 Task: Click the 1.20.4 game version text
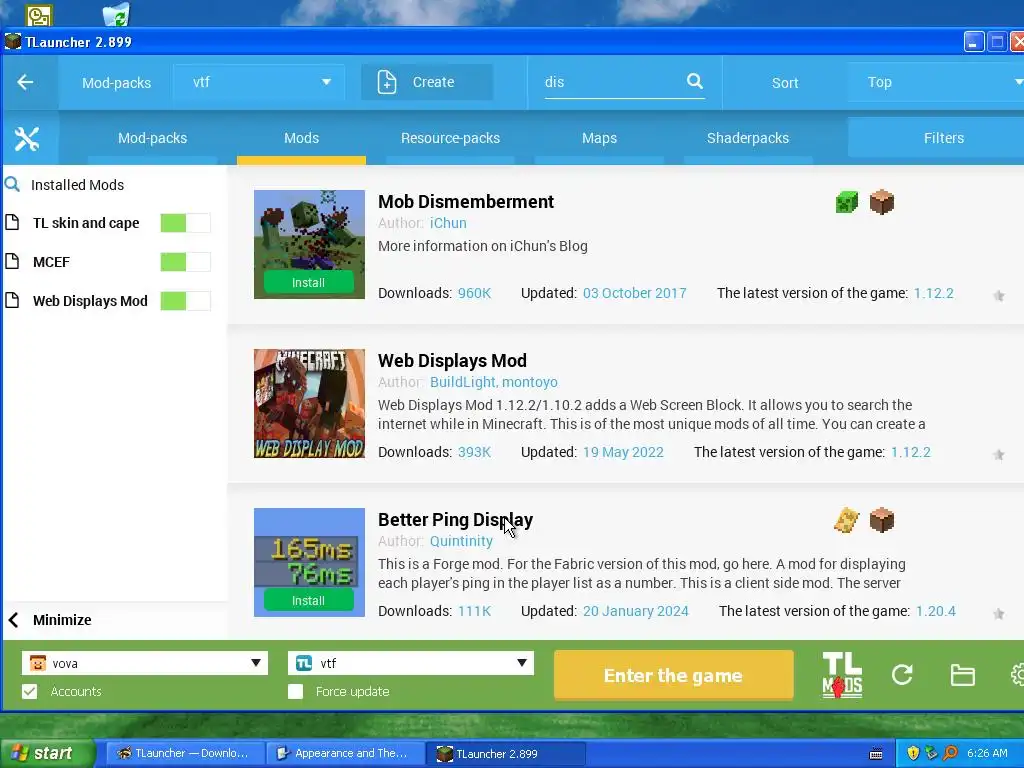point(935,611)
